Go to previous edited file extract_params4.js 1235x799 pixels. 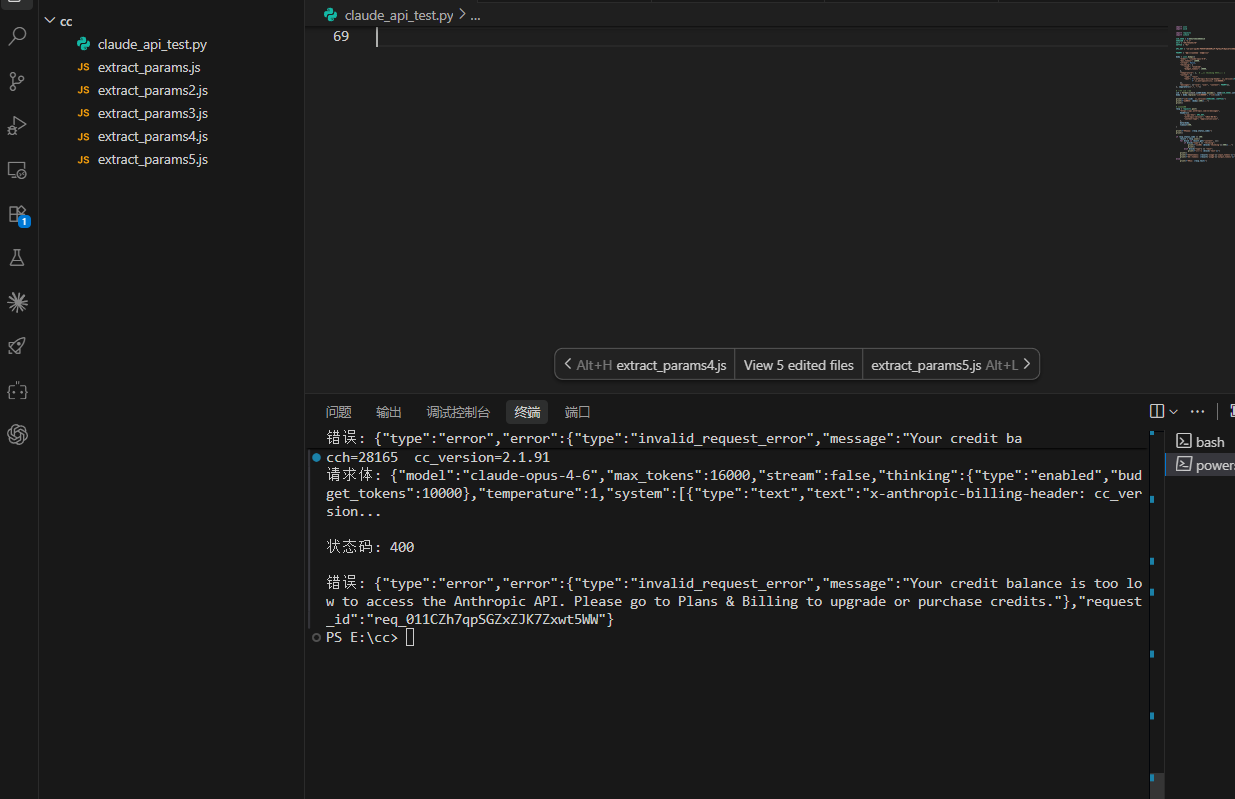[645, 365]
